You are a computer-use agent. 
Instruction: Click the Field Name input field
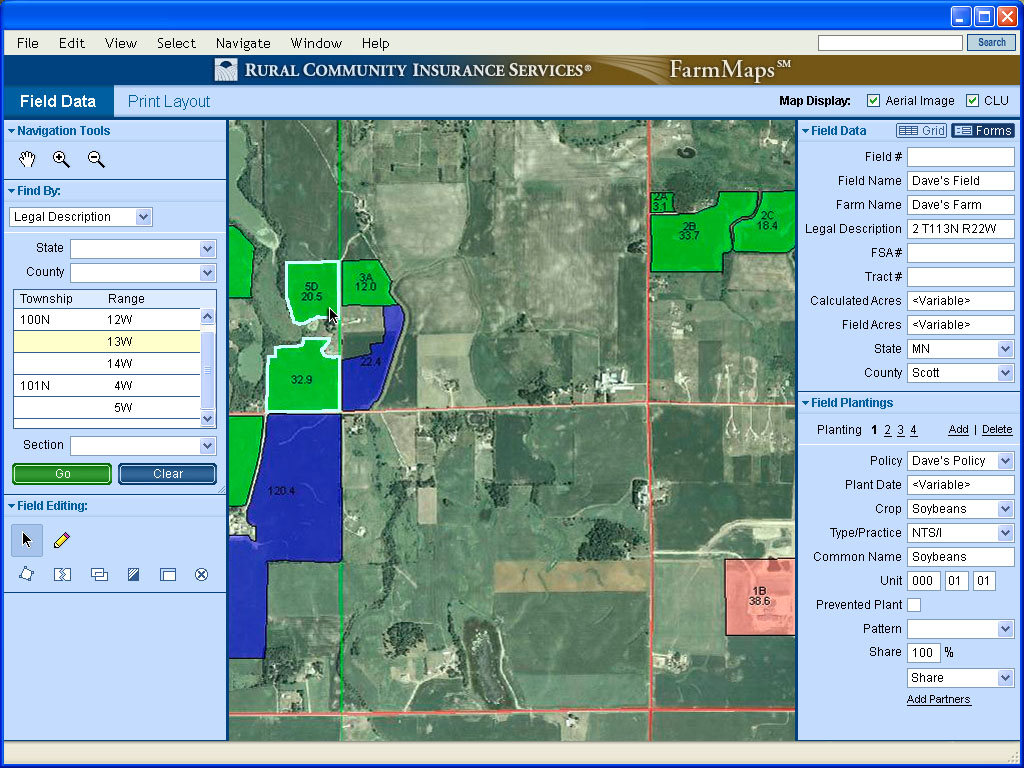coord(961,181)
